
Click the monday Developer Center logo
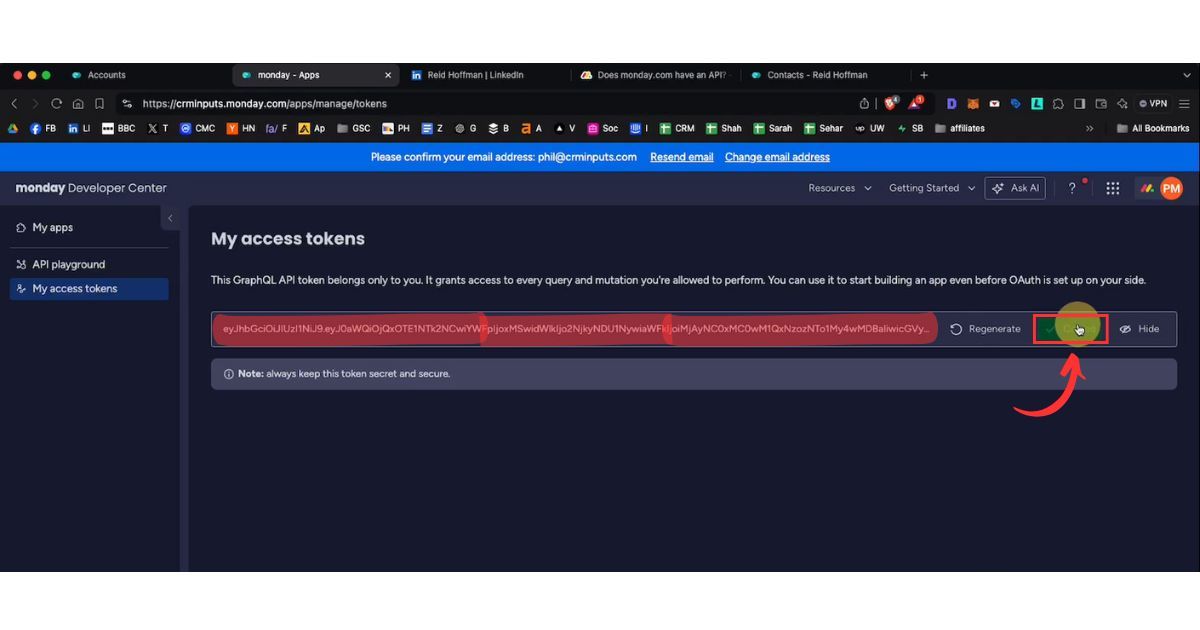pos(91,188)
